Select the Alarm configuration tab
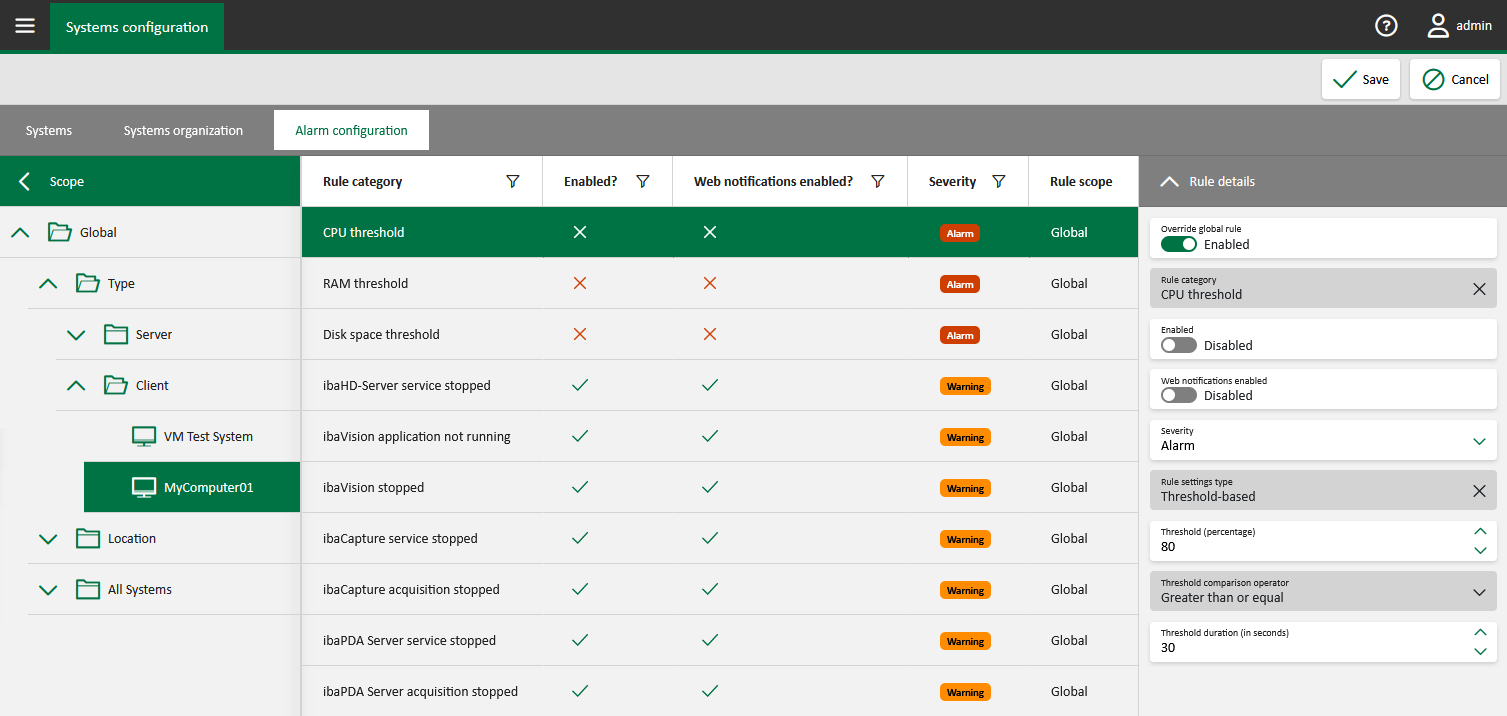 pyautogui.click(x=351, y=130)
